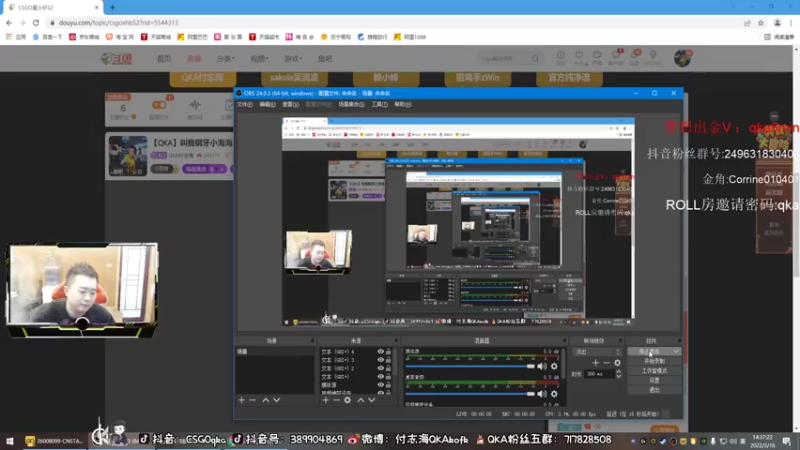Open OBS 工具 menu
The height and width of the screenshot is (450, 800).
click(x=379, y=105)
